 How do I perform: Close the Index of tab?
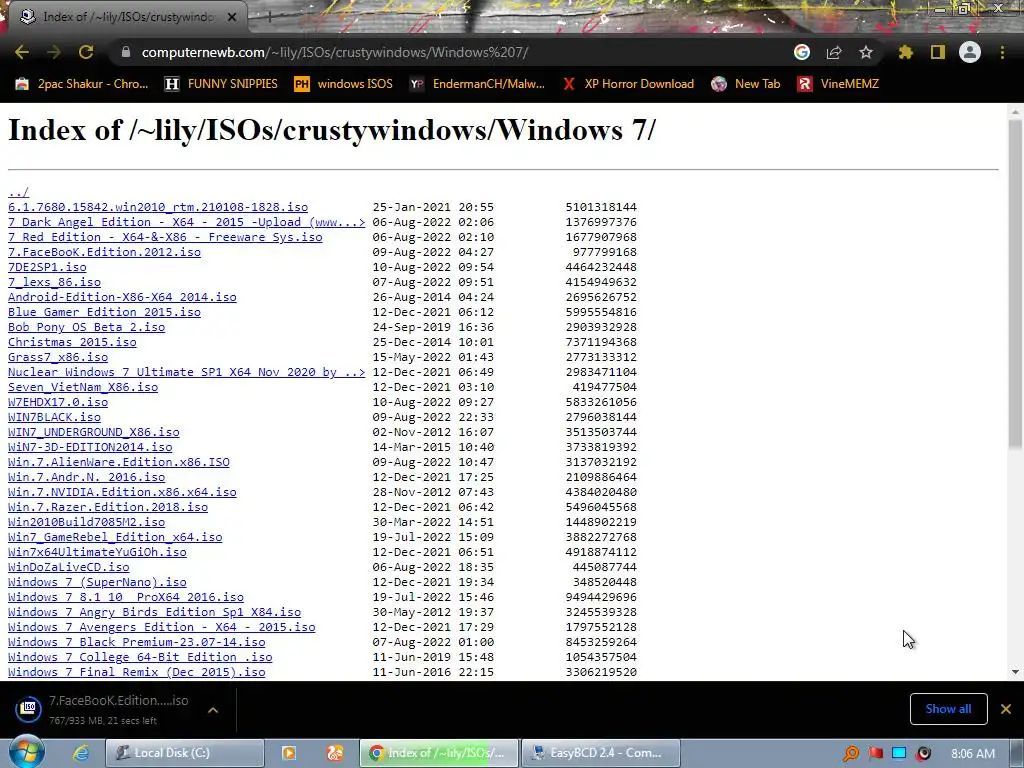(x=232, y=17)
